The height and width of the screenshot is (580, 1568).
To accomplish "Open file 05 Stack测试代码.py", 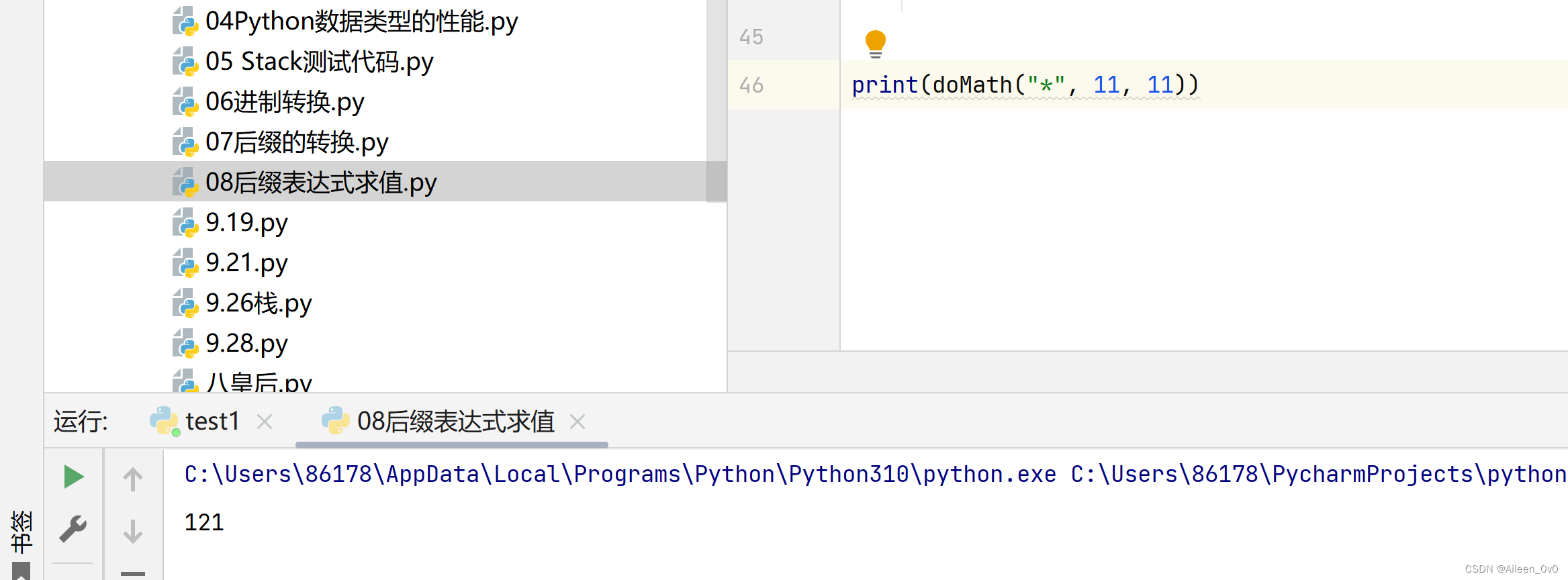I will tap(319, 62).
